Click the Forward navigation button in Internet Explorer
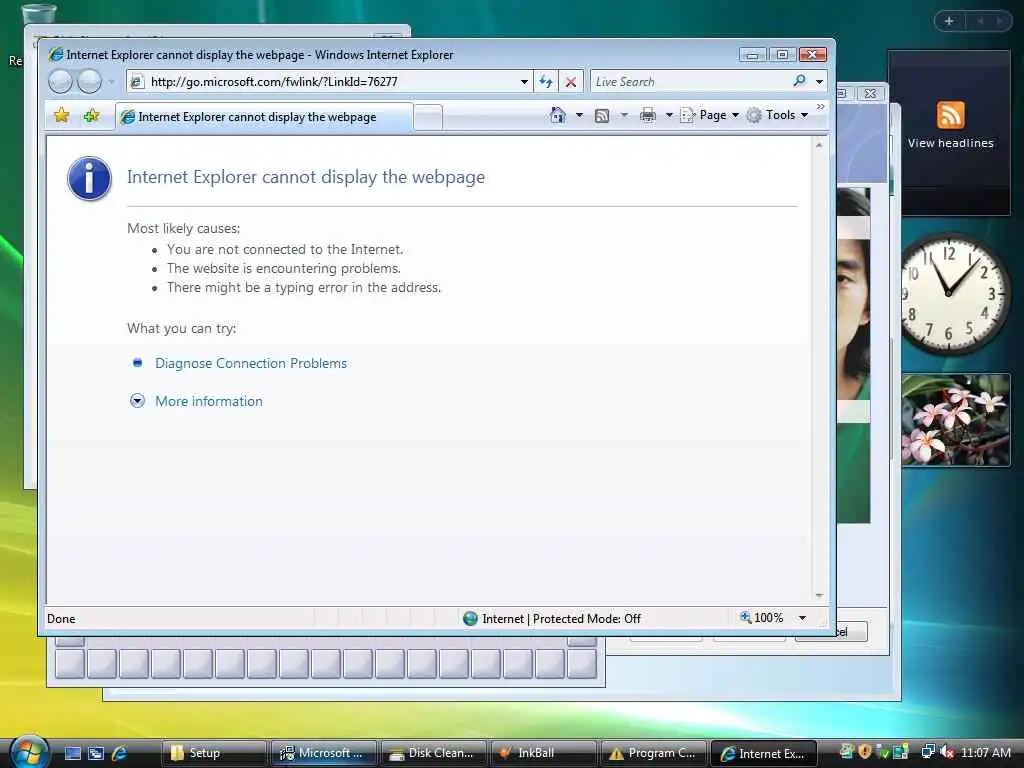 point(89,82)
